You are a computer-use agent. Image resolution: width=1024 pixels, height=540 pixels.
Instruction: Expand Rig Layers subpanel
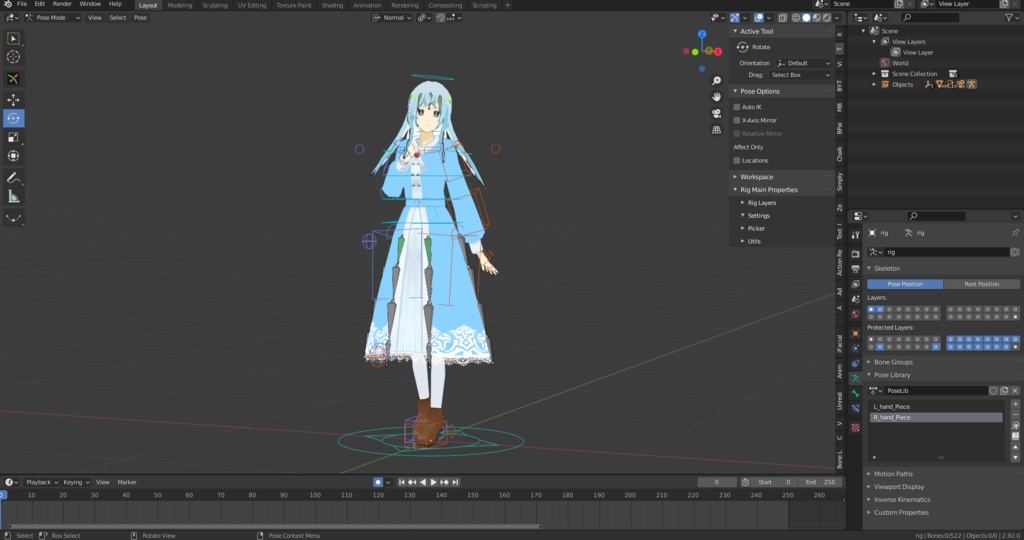[x=761, y=203]
